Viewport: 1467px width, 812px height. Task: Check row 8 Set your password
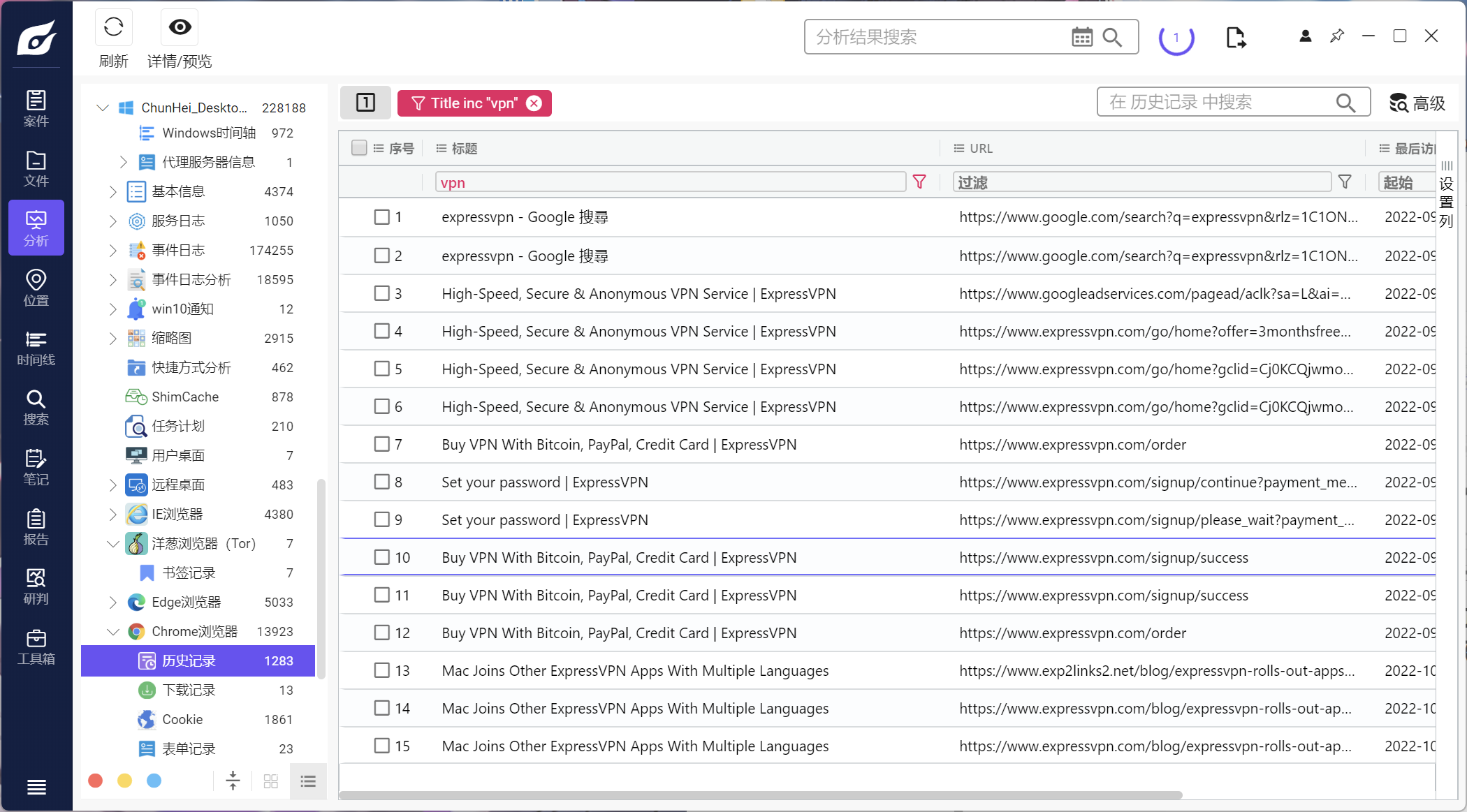coord(381,482)
